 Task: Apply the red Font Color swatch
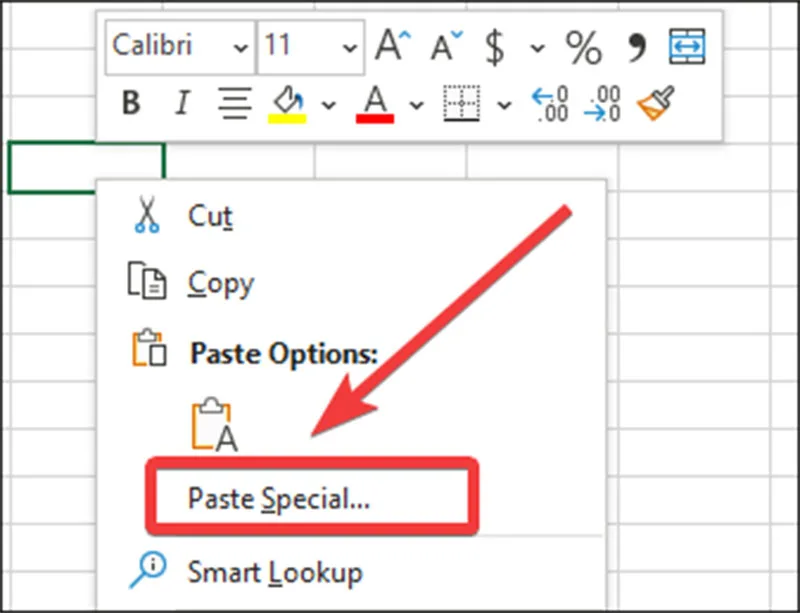click(x=375, y=104)
